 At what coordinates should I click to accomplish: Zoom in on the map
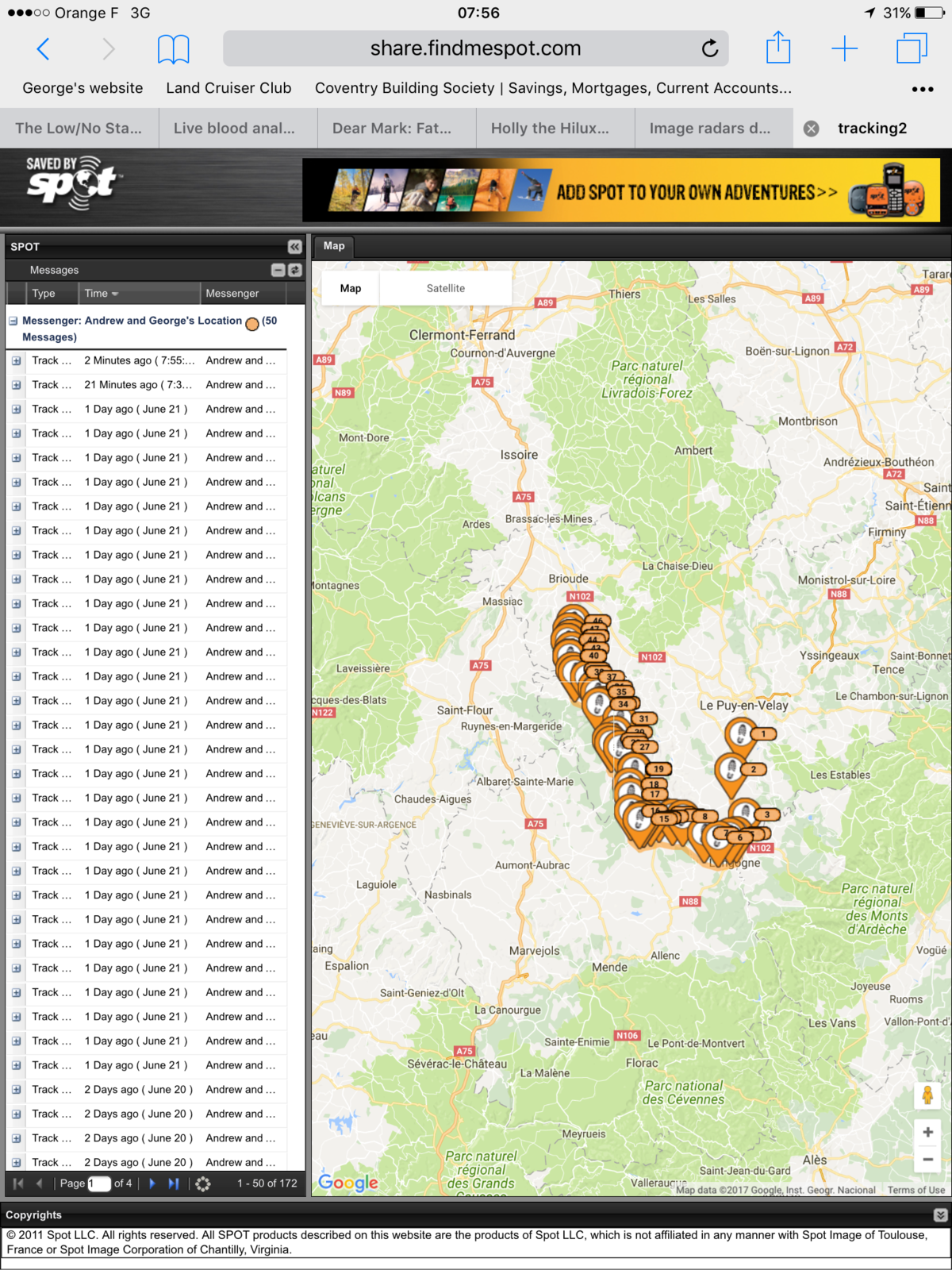coord(927,1133)
